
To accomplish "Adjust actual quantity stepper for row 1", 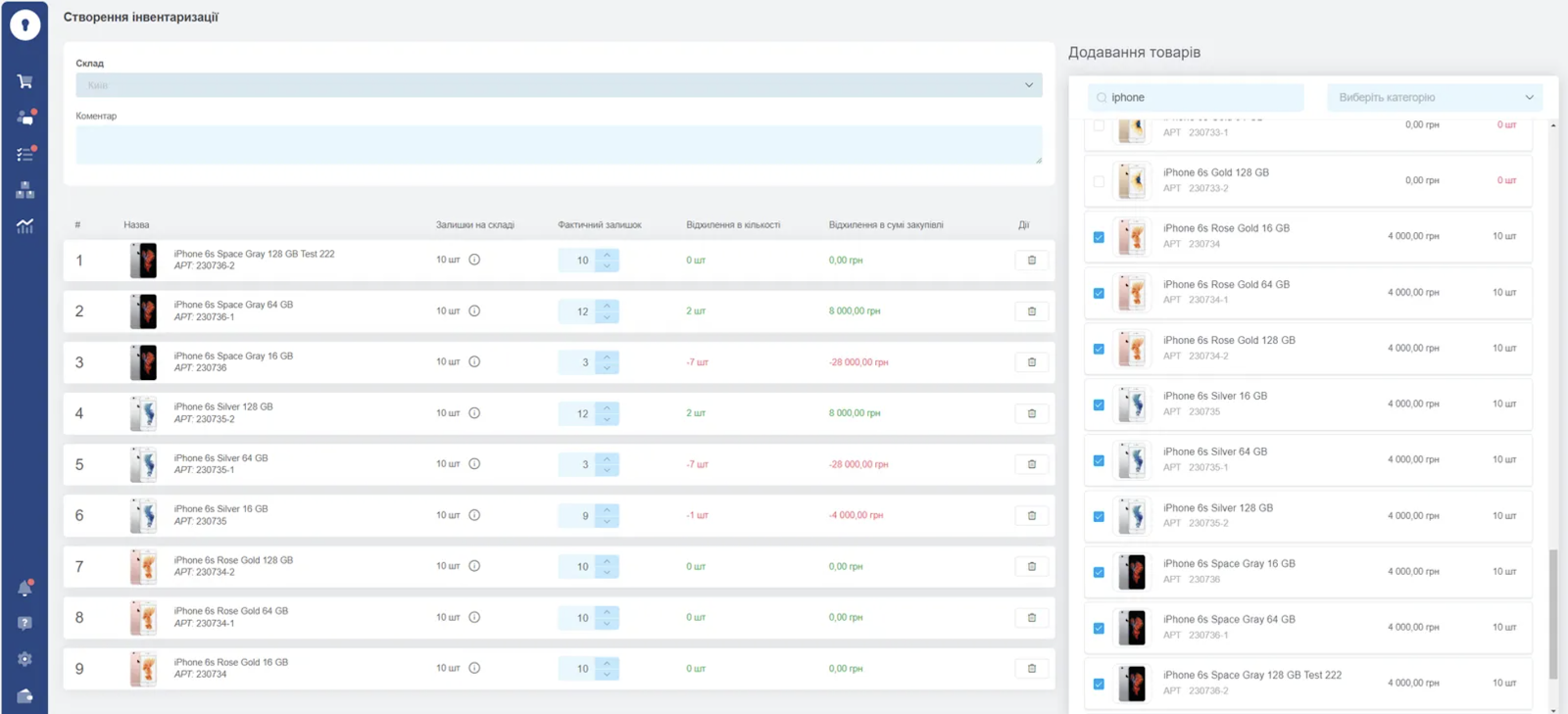I will (607, 261).
